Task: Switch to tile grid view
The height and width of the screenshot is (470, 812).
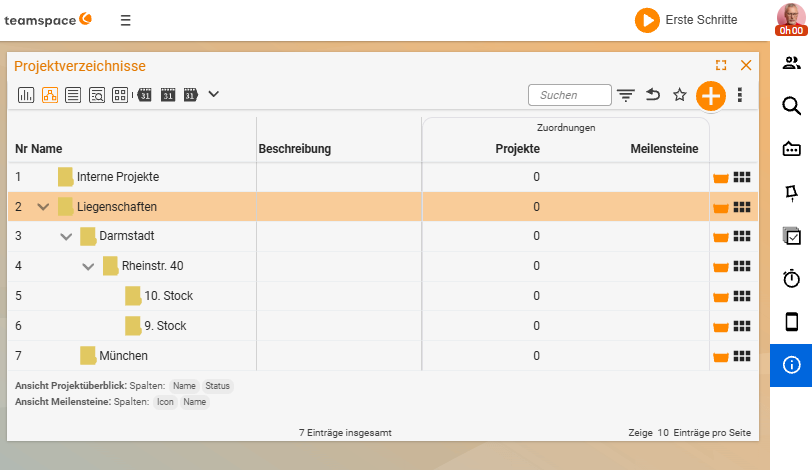Action: (x=120, y=95)
